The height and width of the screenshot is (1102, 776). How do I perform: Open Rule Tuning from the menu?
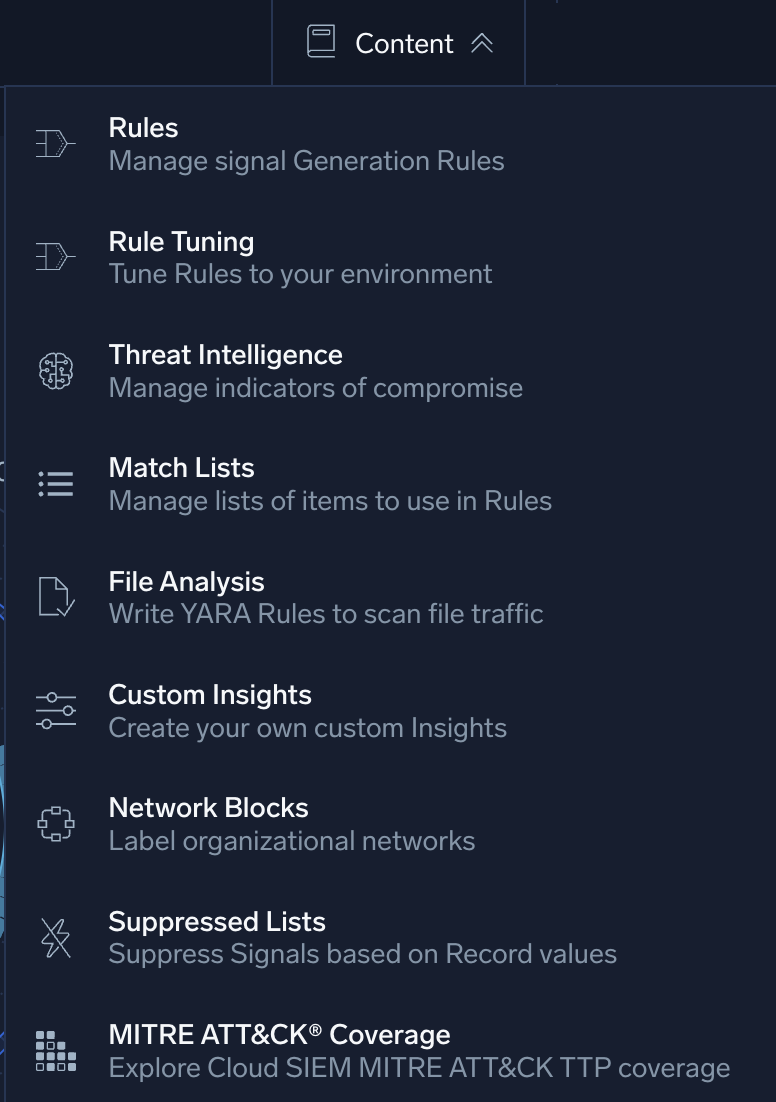click(x=181, y=242)
